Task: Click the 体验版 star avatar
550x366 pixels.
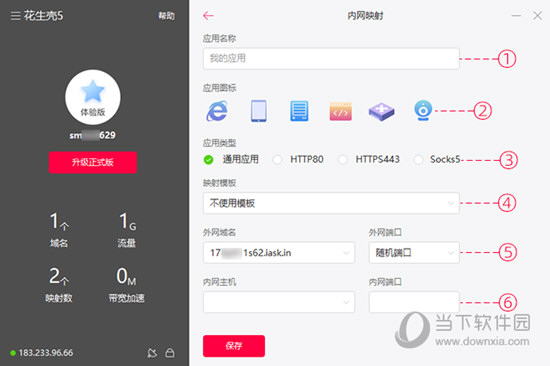Action: click(93, 97)
